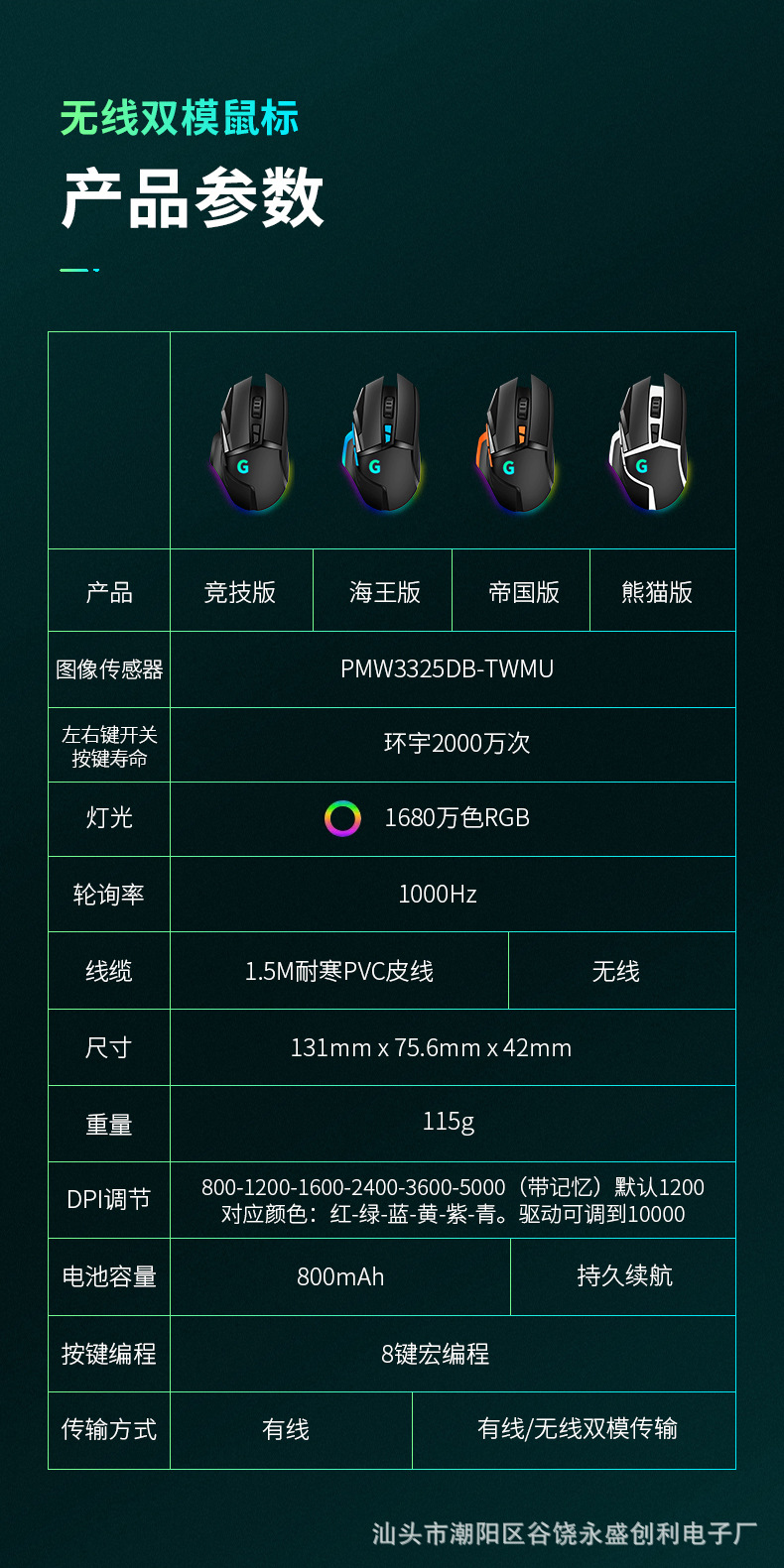The width and height of the screenshot is (784, 1568).
Task: Select the 熊猫版 product label
Action: point(657,592)
